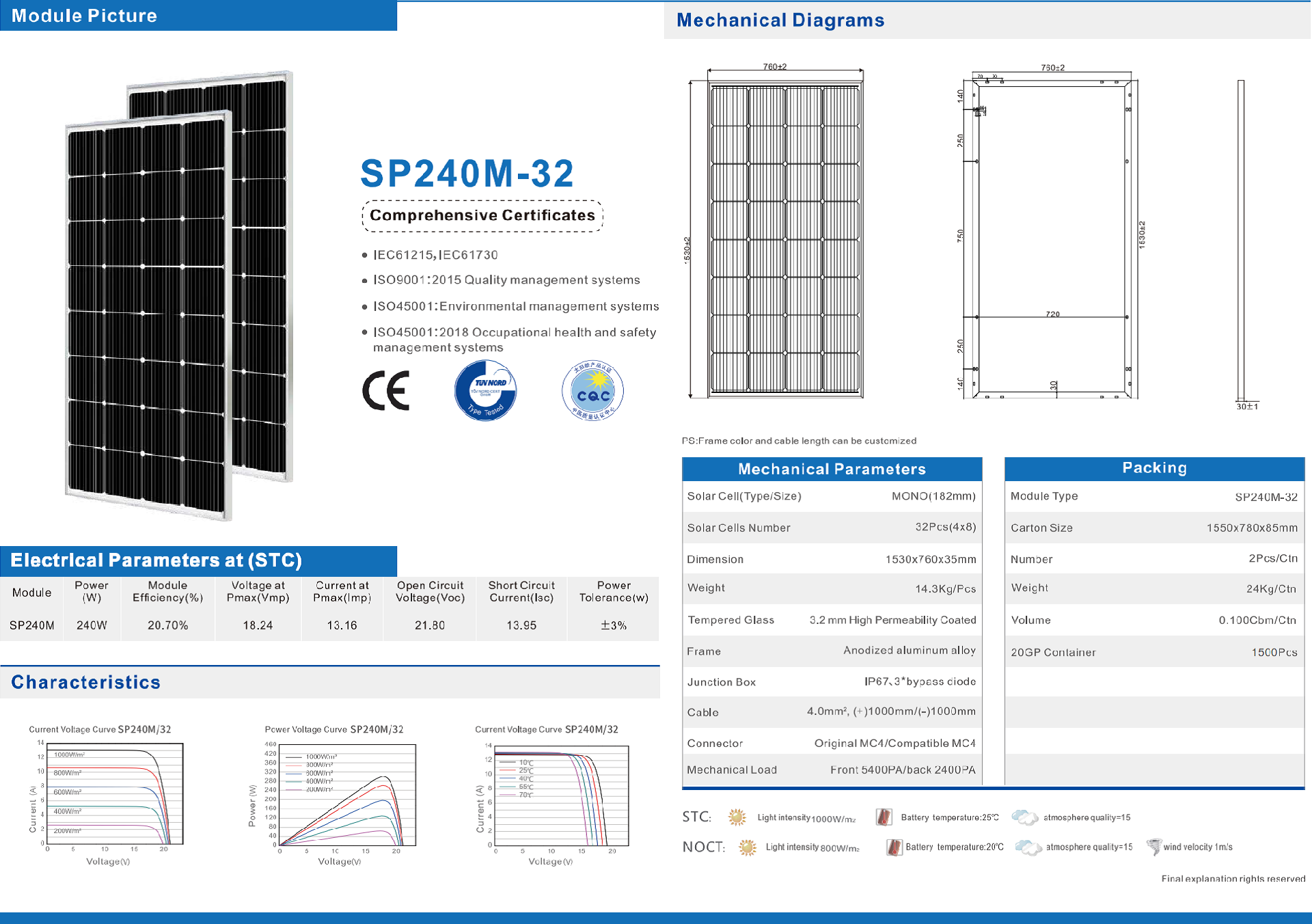Click the CQC certification logo
The width and height of the screenshot is (1312, 924).
(x=592, y=391)
